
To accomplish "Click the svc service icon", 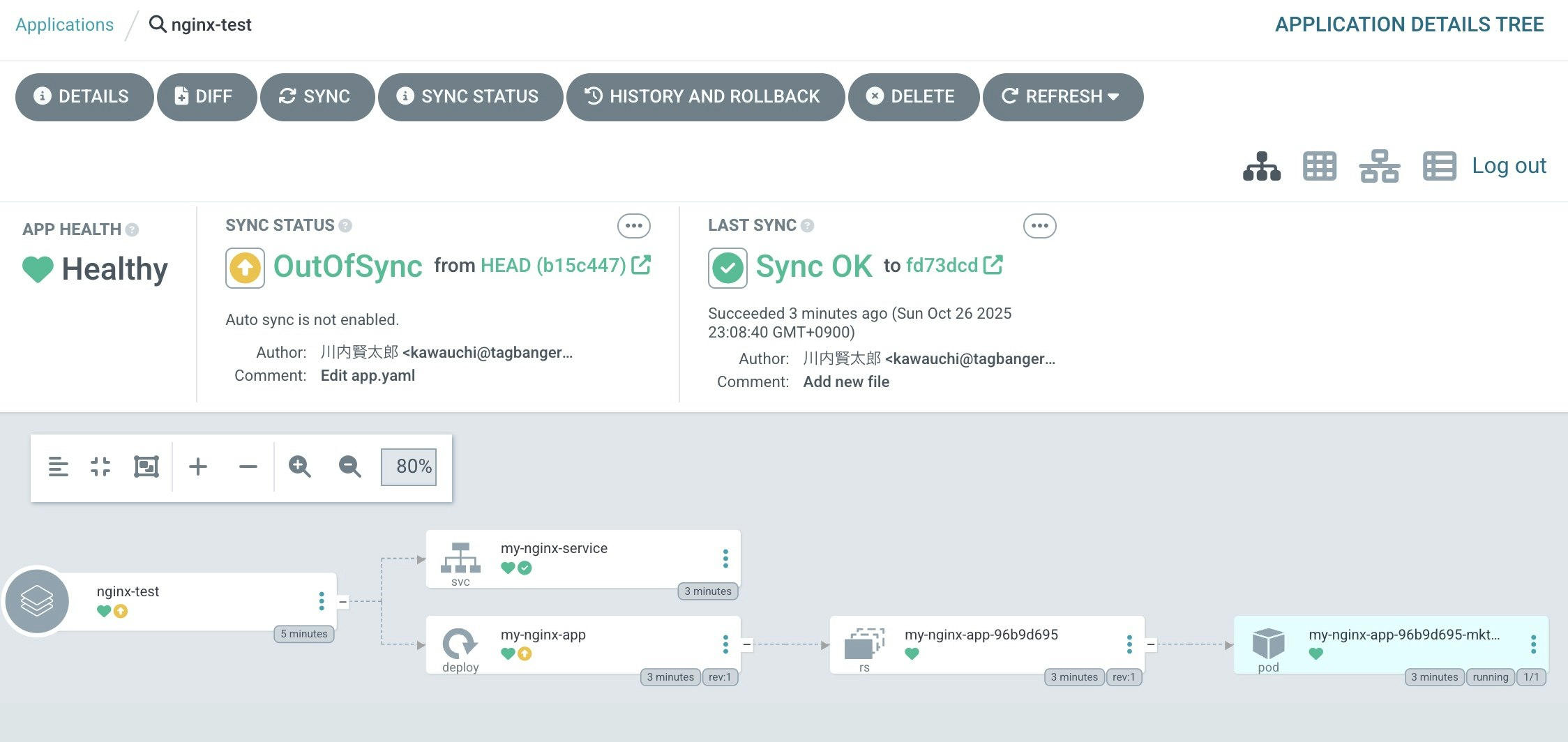I will 460,559.
